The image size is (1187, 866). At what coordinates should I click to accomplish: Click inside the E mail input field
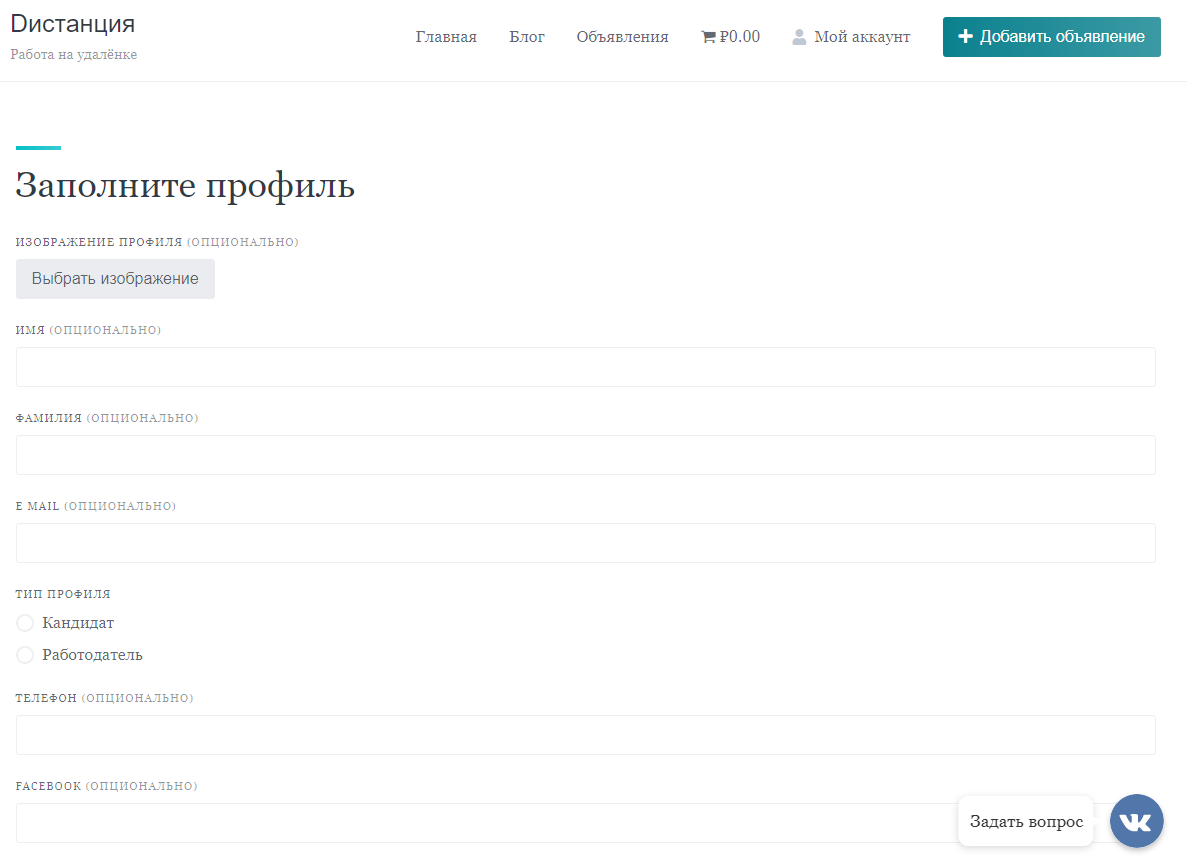pyautogui.click(x=585, y=543)
